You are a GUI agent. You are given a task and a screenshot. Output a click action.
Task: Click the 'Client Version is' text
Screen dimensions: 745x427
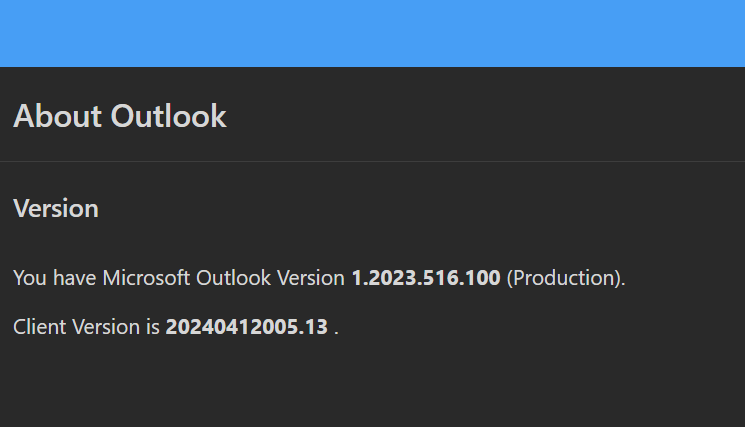tap(86, 327)
